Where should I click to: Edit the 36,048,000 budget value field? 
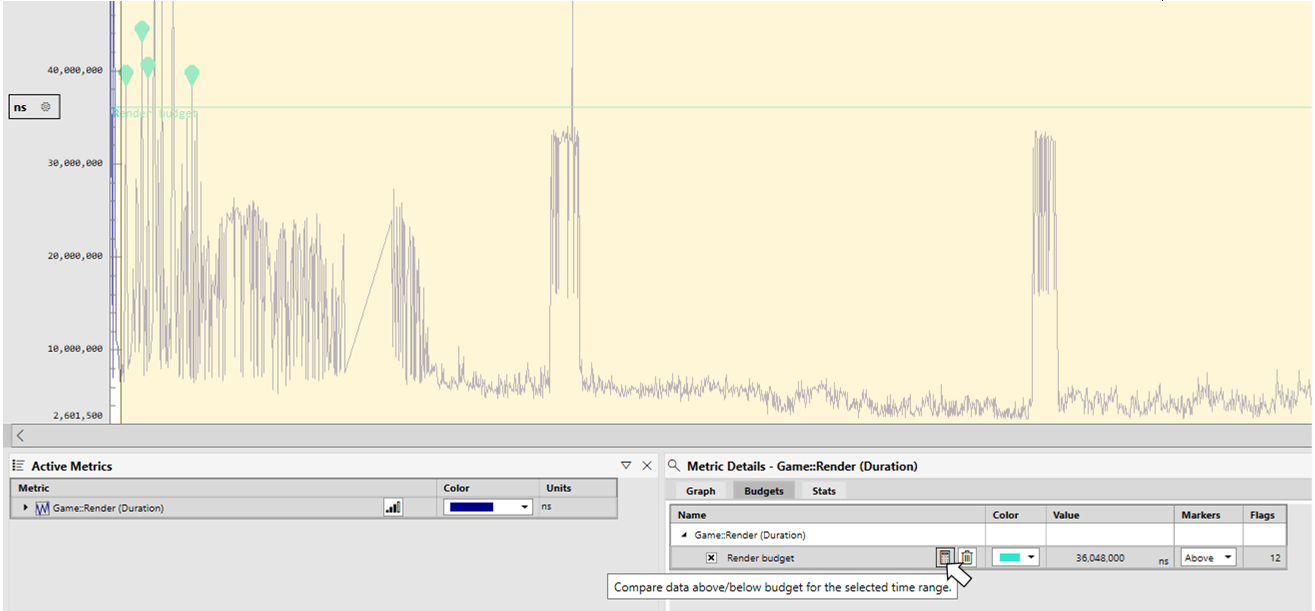coord(1110,558)
